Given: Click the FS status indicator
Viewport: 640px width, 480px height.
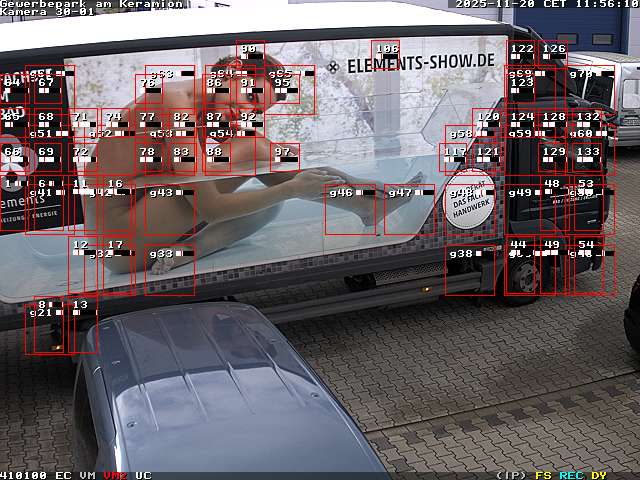Looking at the screenshot, I should tap(543, 475).
